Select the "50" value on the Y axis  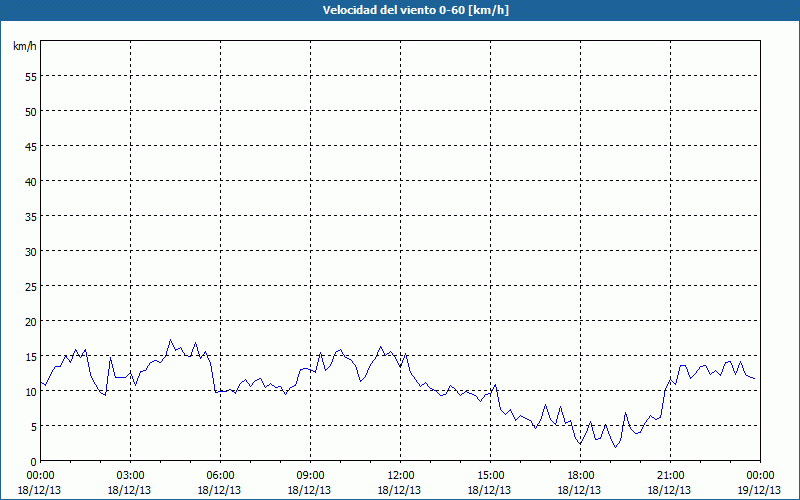(x=31, y=111)
